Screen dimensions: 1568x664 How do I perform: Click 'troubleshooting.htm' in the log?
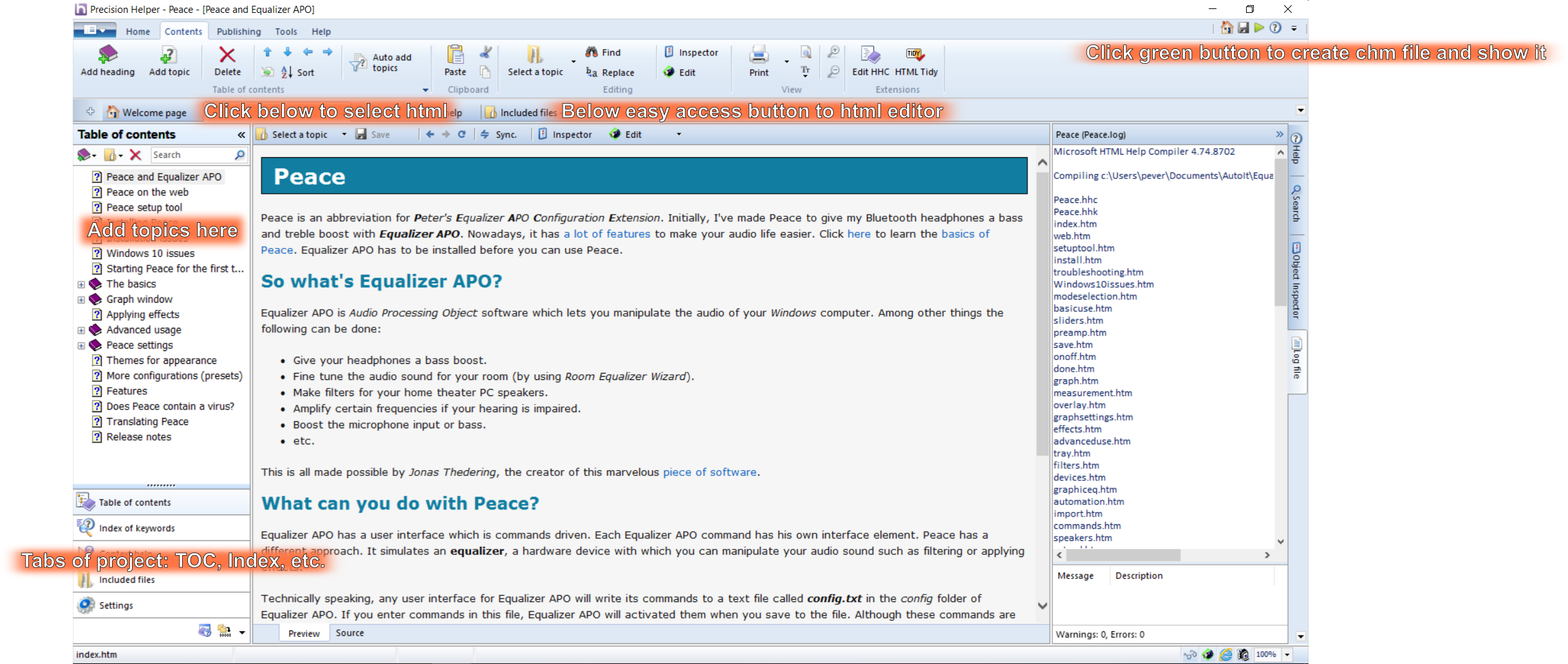coord(1098,272)
